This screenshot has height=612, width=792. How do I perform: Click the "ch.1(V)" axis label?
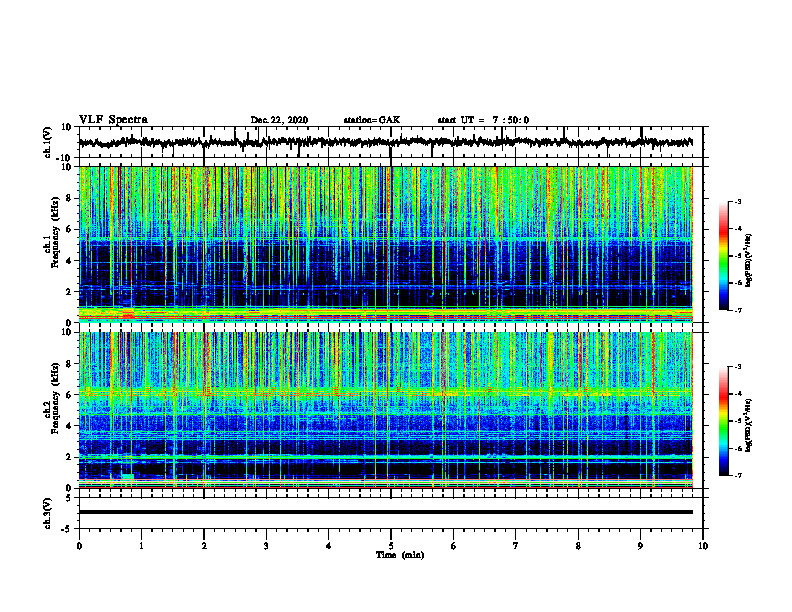tap(48, 142)
